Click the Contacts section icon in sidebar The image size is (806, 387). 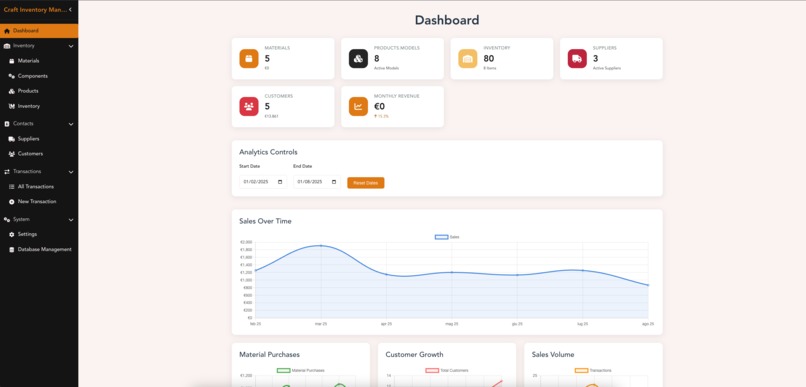click(x=7, y=124)
